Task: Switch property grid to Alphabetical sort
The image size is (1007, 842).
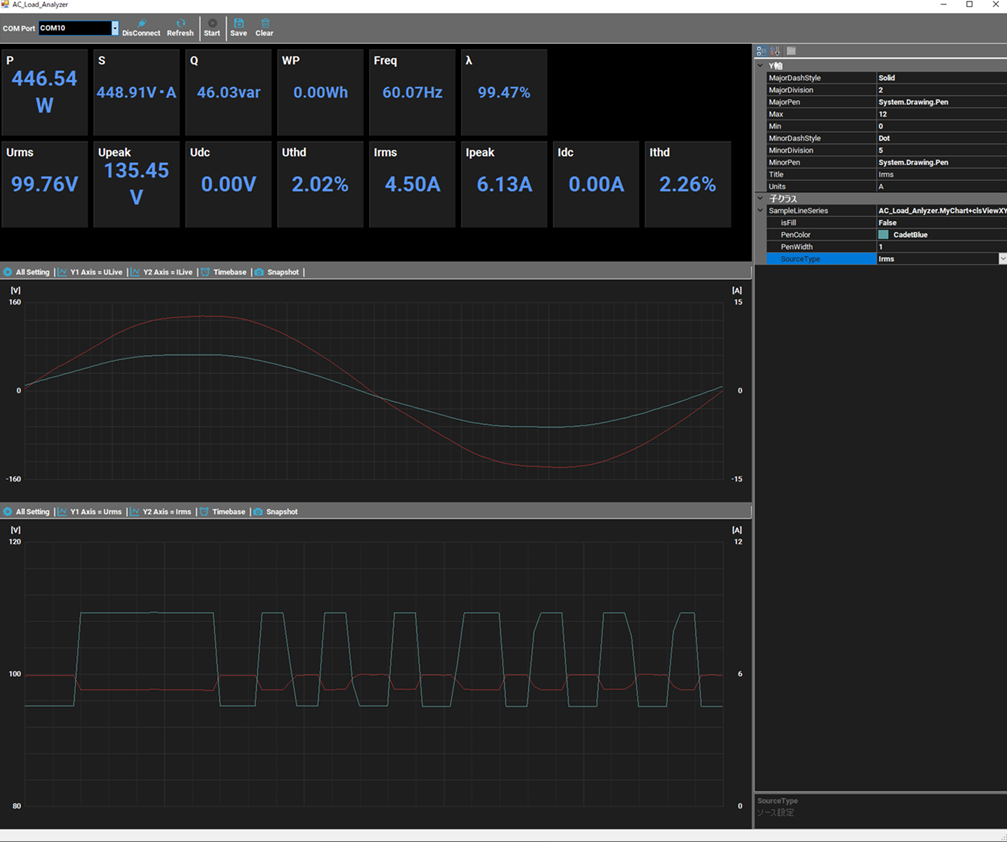Action: coord(775,51)
